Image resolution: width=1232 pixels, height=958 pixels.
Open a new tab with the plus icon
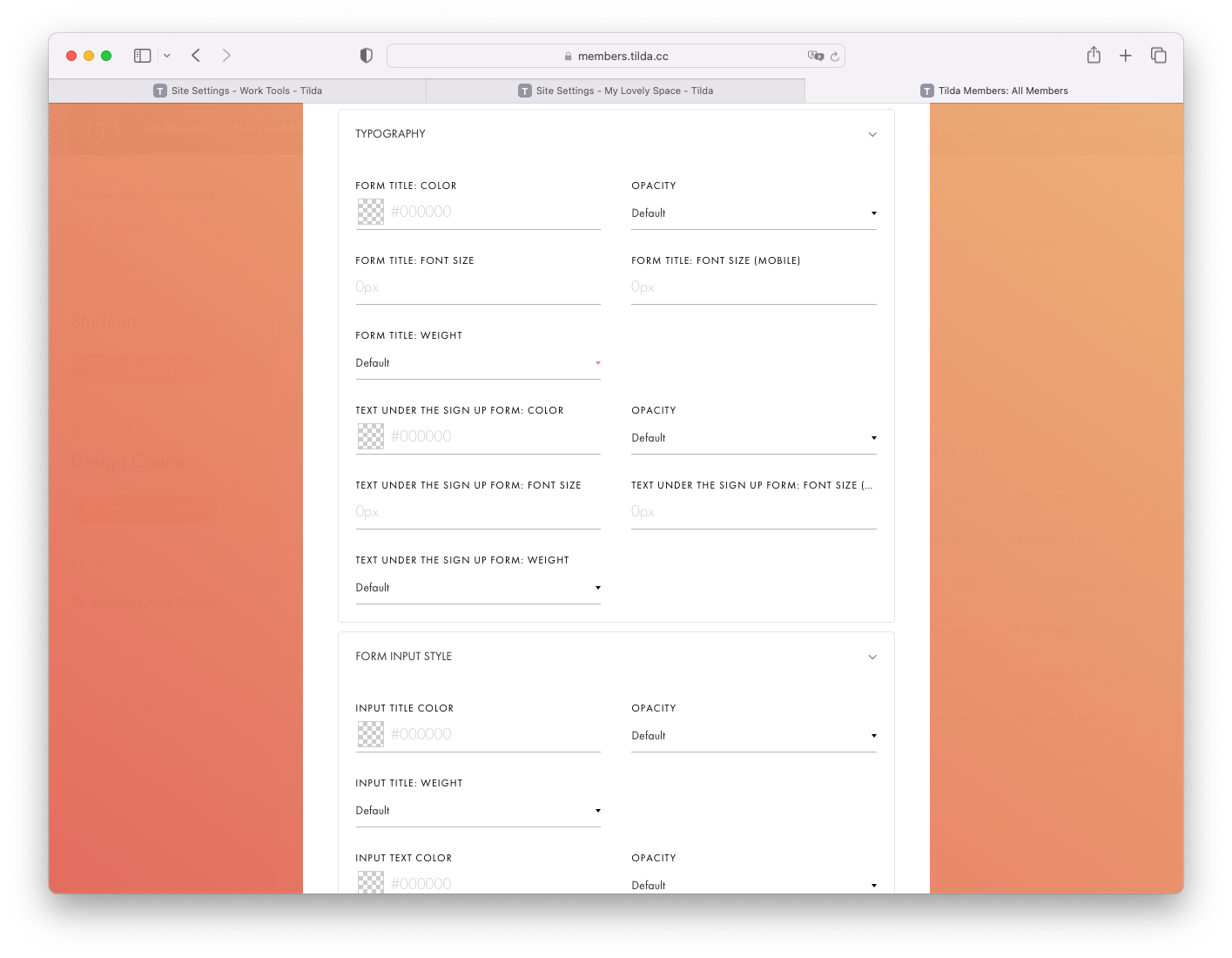(x=1125, y=55)
